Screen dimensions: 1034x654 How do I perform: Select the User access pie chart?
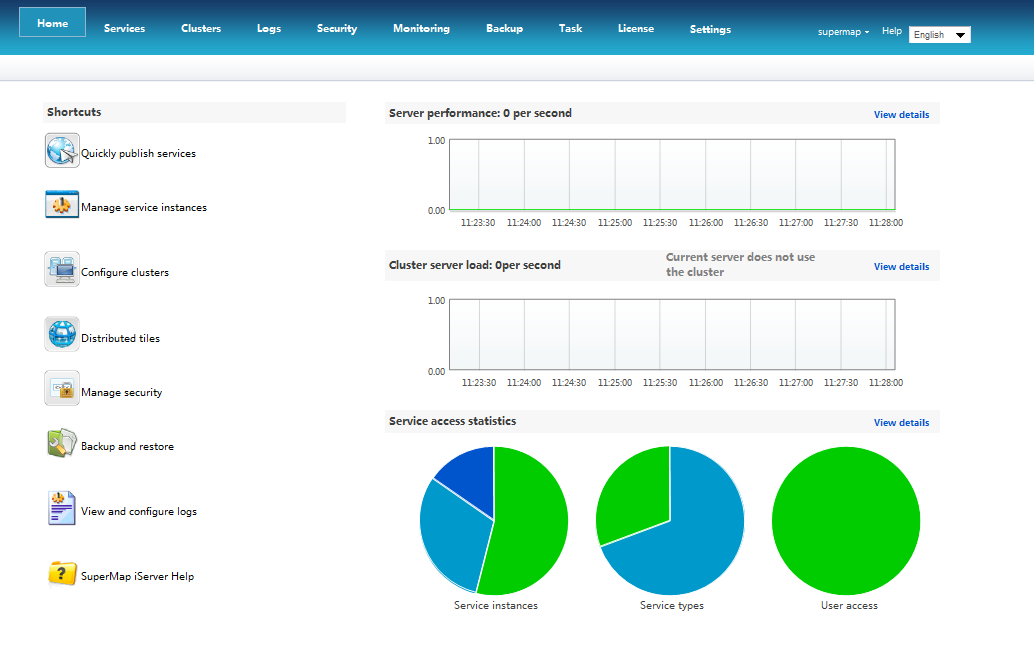846,521
